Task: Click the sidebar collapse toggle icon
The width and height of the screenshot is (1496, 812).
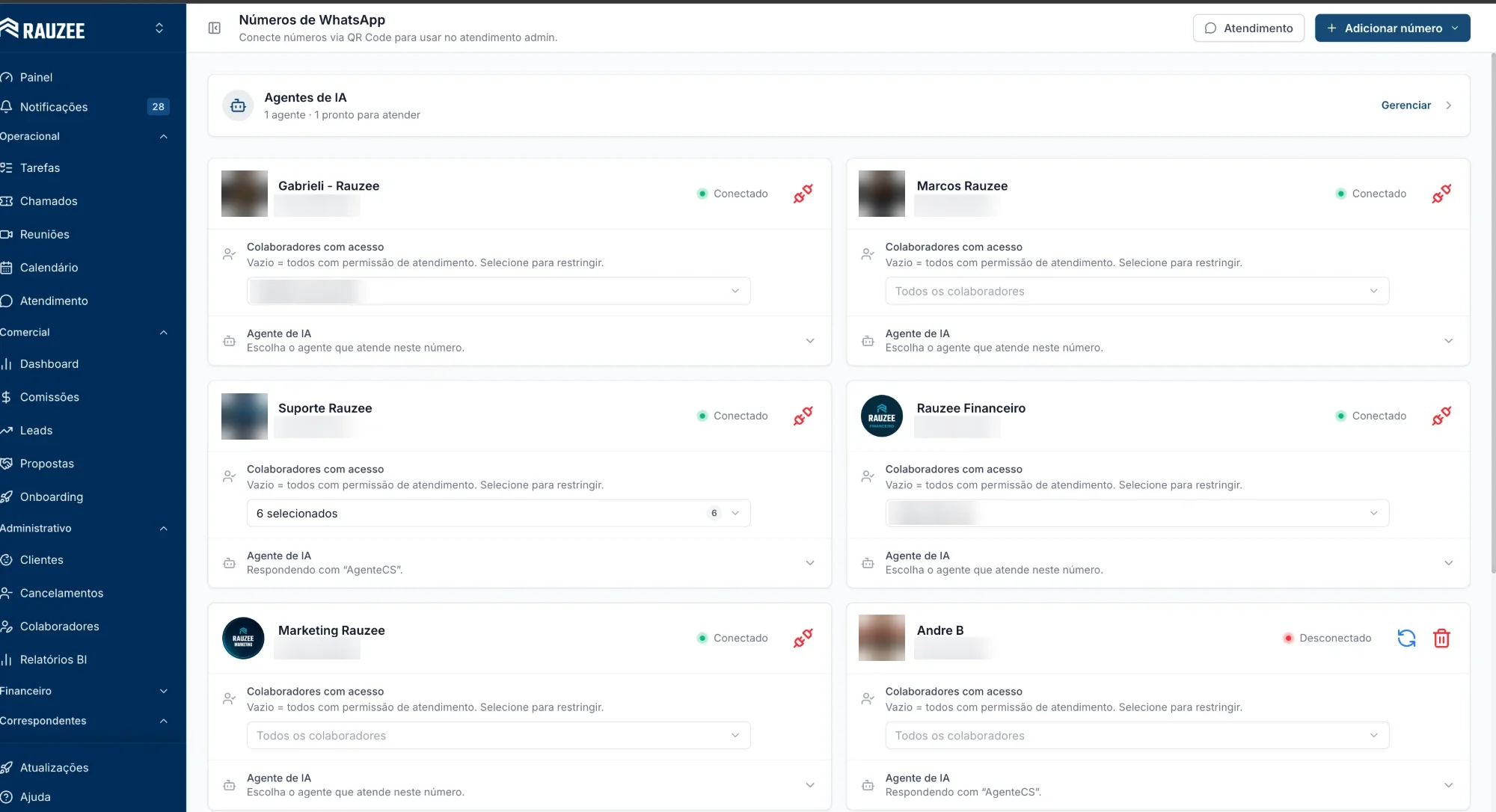Action: click(x=215, y=28)
